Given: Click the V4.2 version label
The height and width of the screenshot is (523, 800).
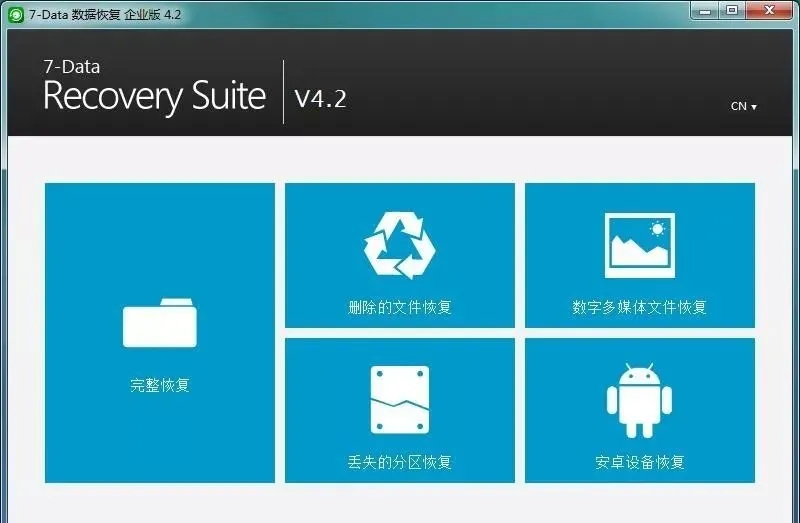Looking at the screenshot, I should (x=320, y=98).
